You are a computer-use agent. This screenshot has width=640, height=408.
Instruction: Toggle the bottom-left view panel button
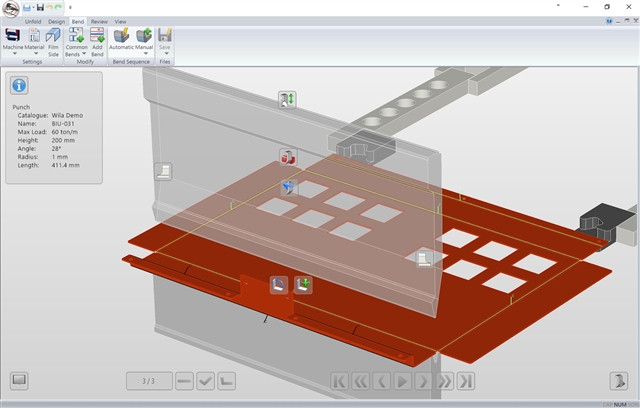pos(19,380)
